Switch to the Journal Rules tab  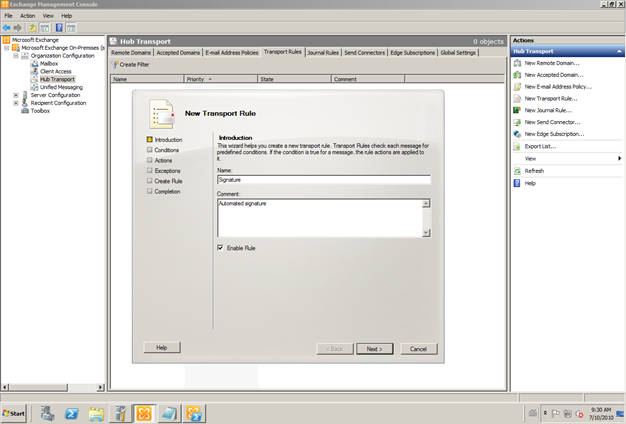323,53
